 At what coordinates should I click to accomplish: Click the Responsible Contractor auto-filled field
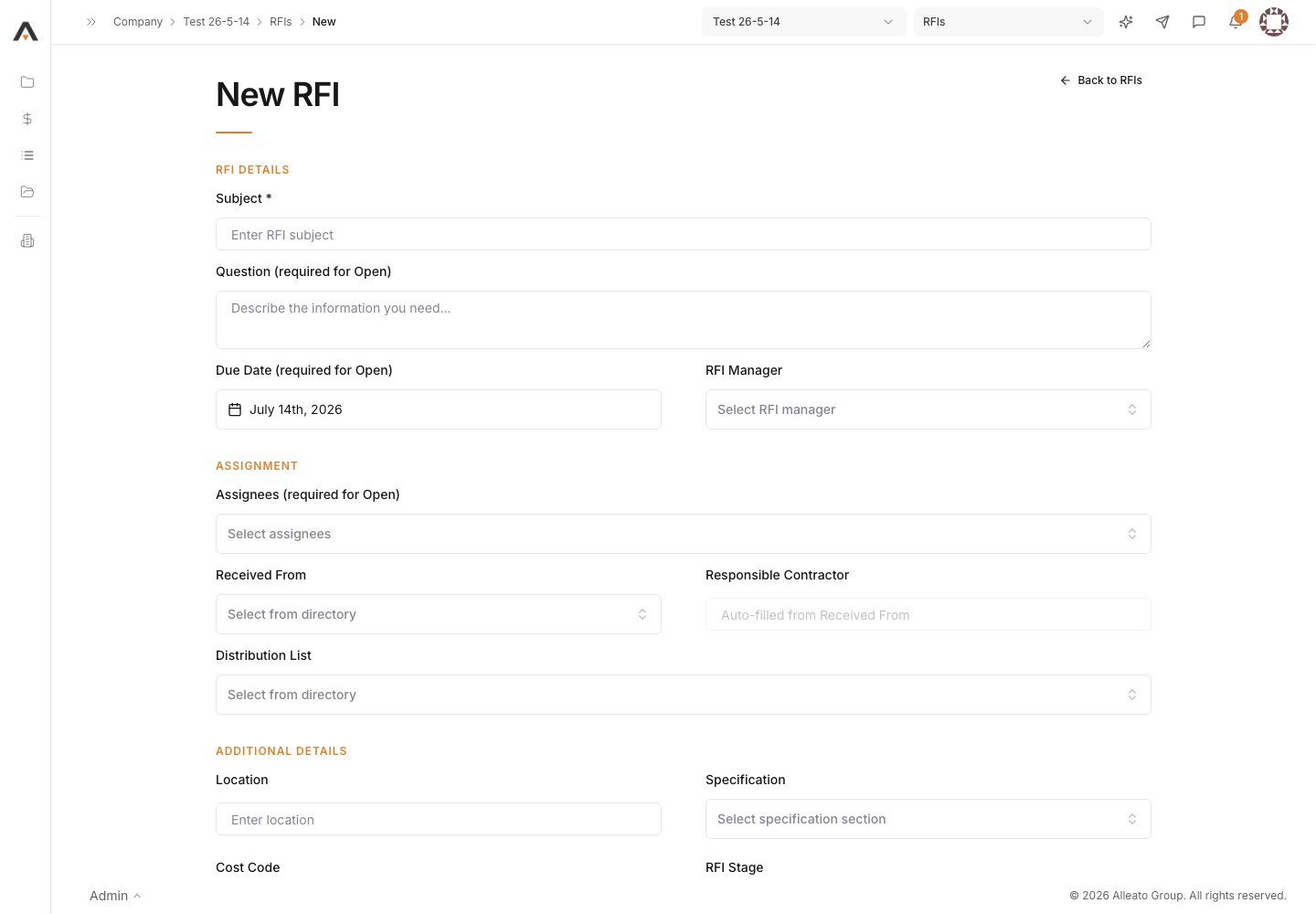point(929,614)
